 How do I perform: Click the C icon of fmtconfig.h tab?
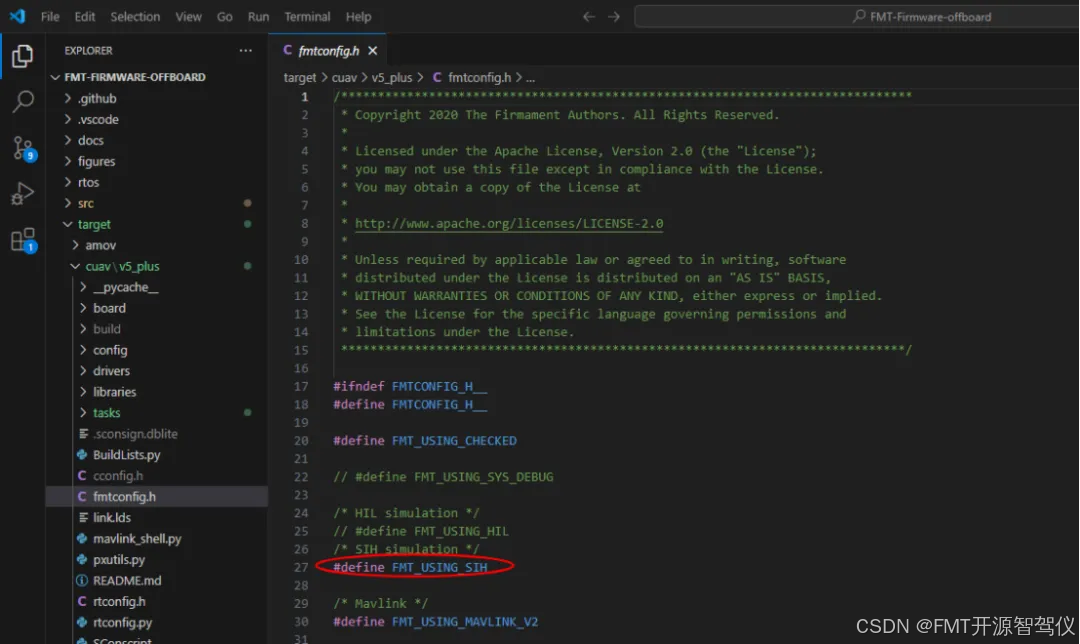pos(287,50)
